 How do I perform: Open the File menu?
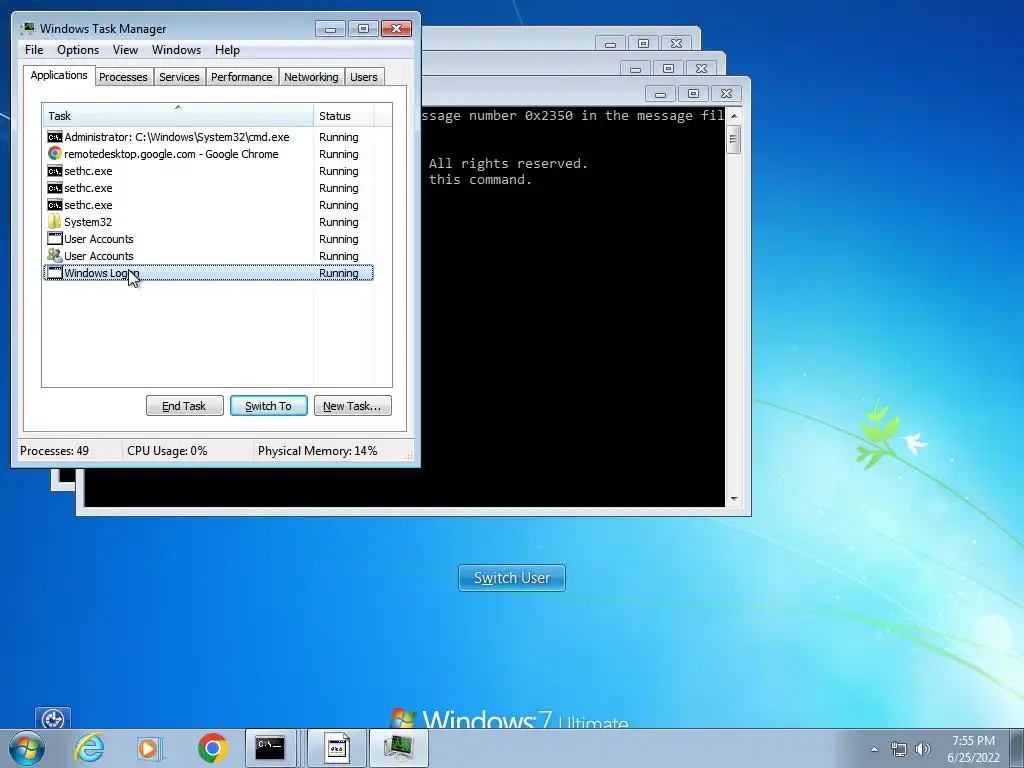[x=34, y=50]
